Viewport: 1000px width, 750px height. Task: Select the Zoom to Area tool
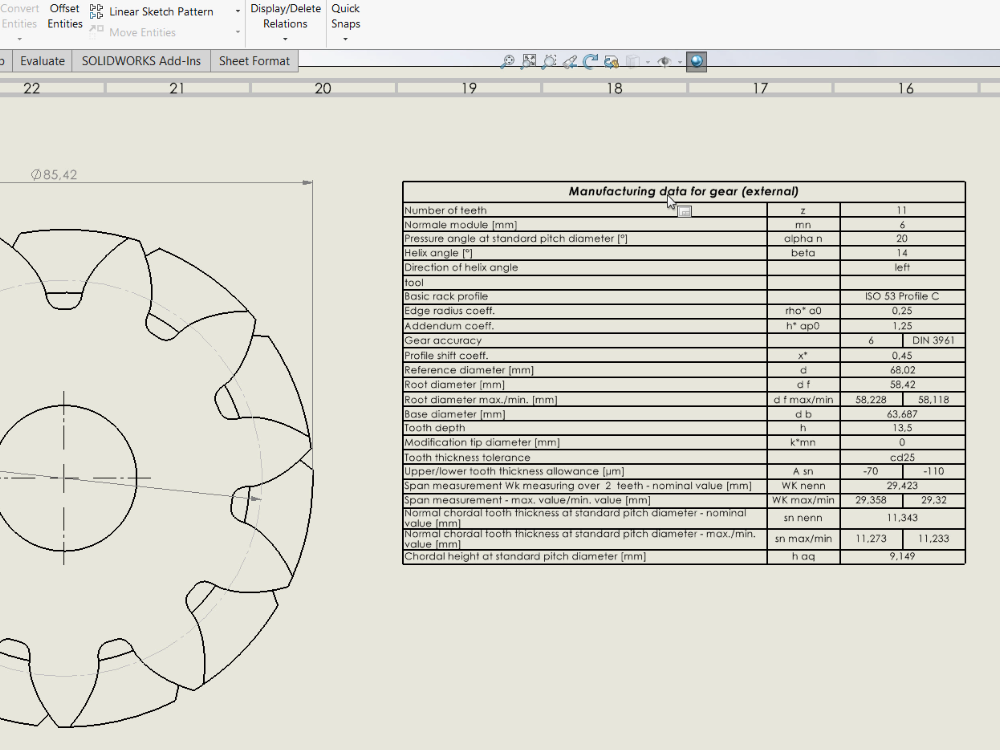(529, 61)
